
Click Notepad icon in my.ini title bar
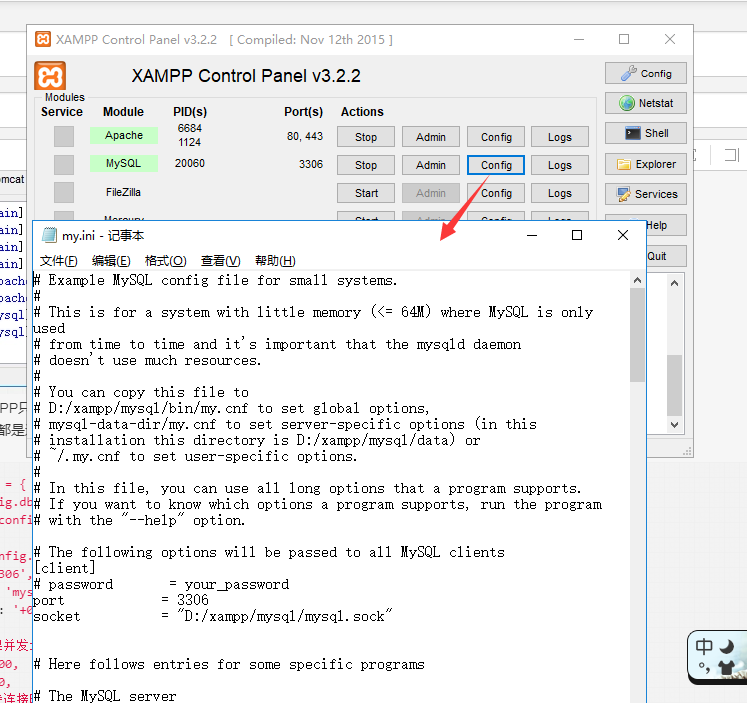coord(49,235)
